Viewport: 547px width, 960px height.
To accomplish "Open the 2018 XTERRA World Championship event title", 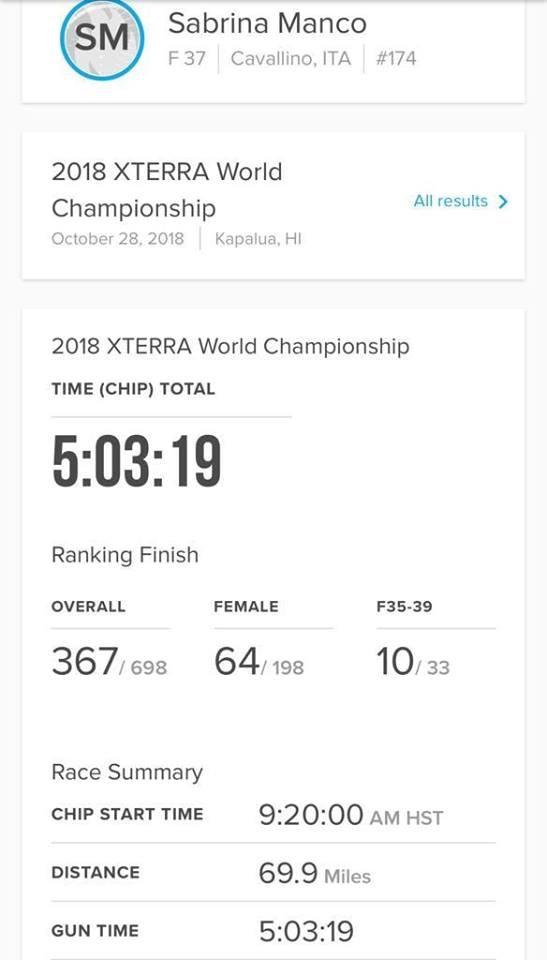I will [167, 190].
